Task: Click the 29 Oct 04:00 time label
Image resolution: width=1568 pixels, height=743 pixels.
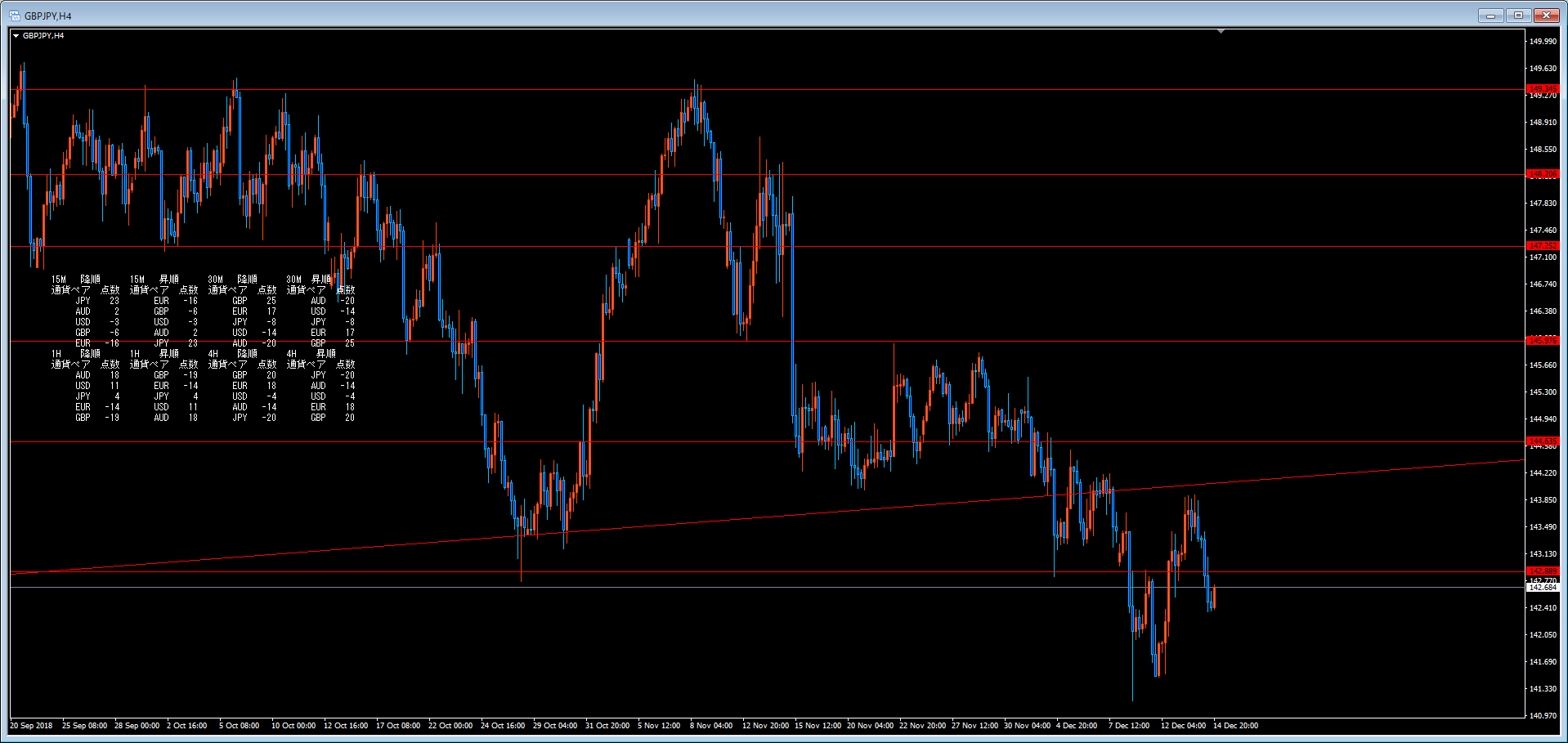Action: pyautogui.click(x=555, y=726)
